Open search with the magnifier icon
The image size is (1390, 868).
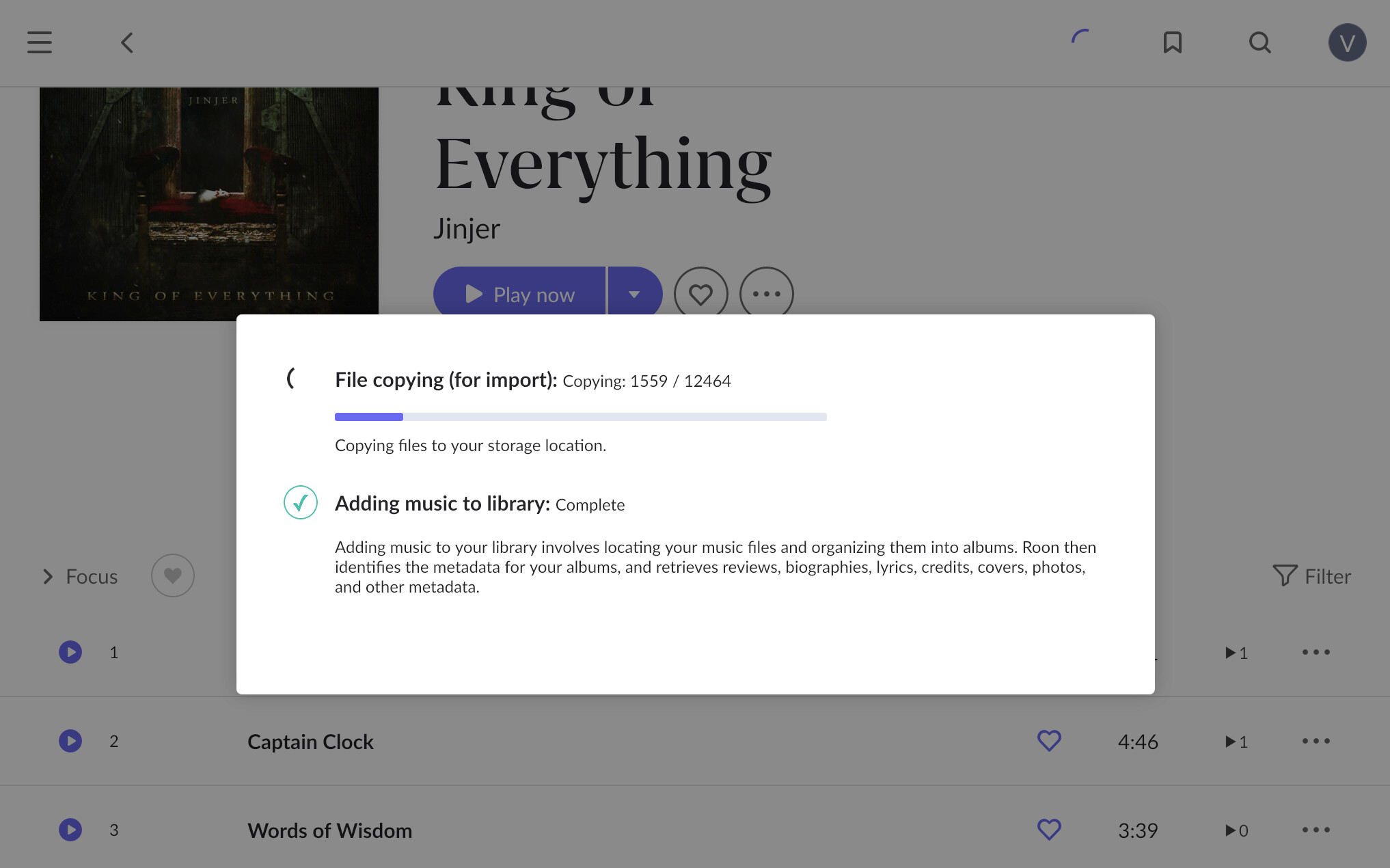[x=1259, y=42]
